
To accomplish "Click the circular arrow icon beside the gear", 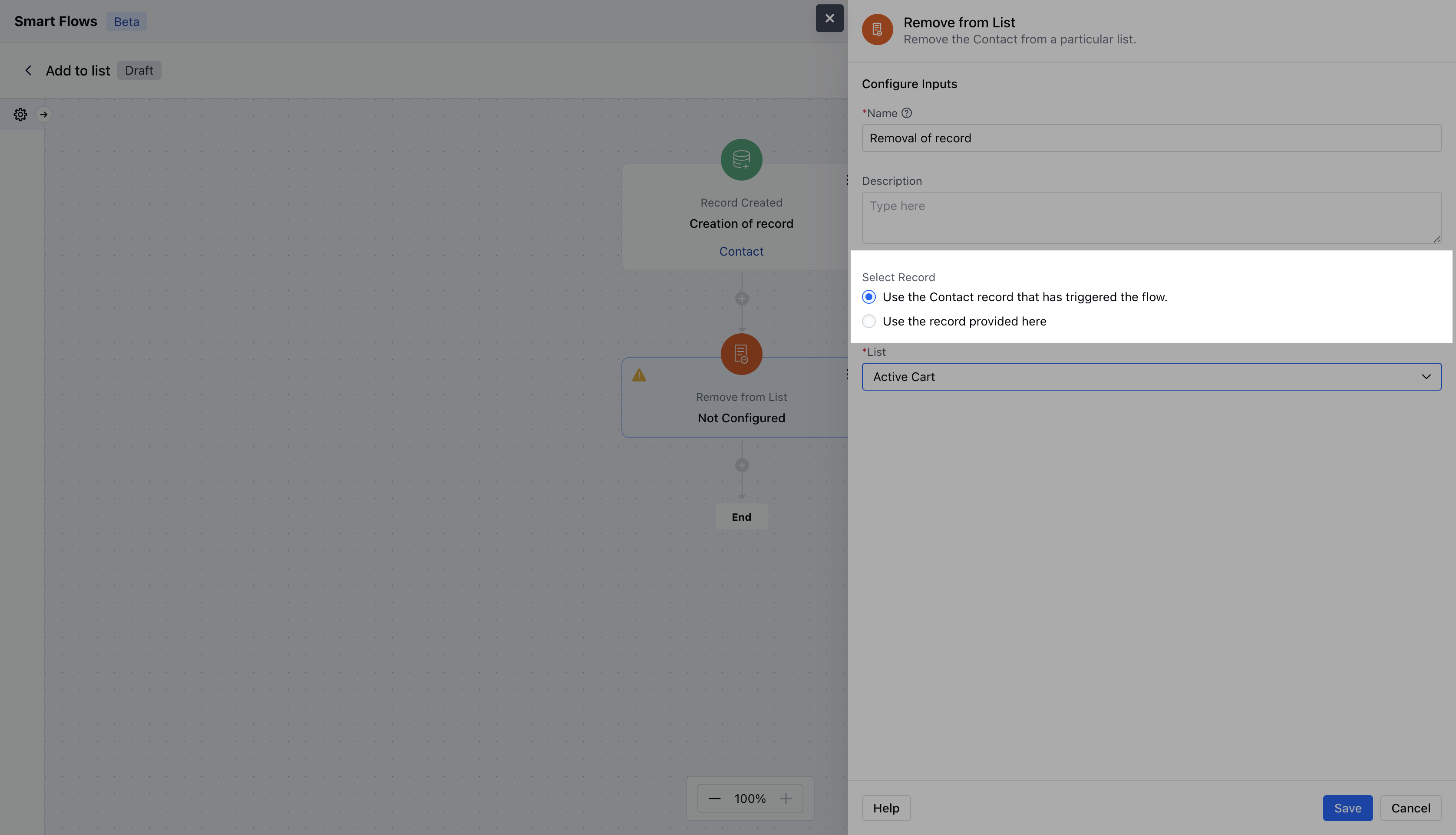I will 44,114.
